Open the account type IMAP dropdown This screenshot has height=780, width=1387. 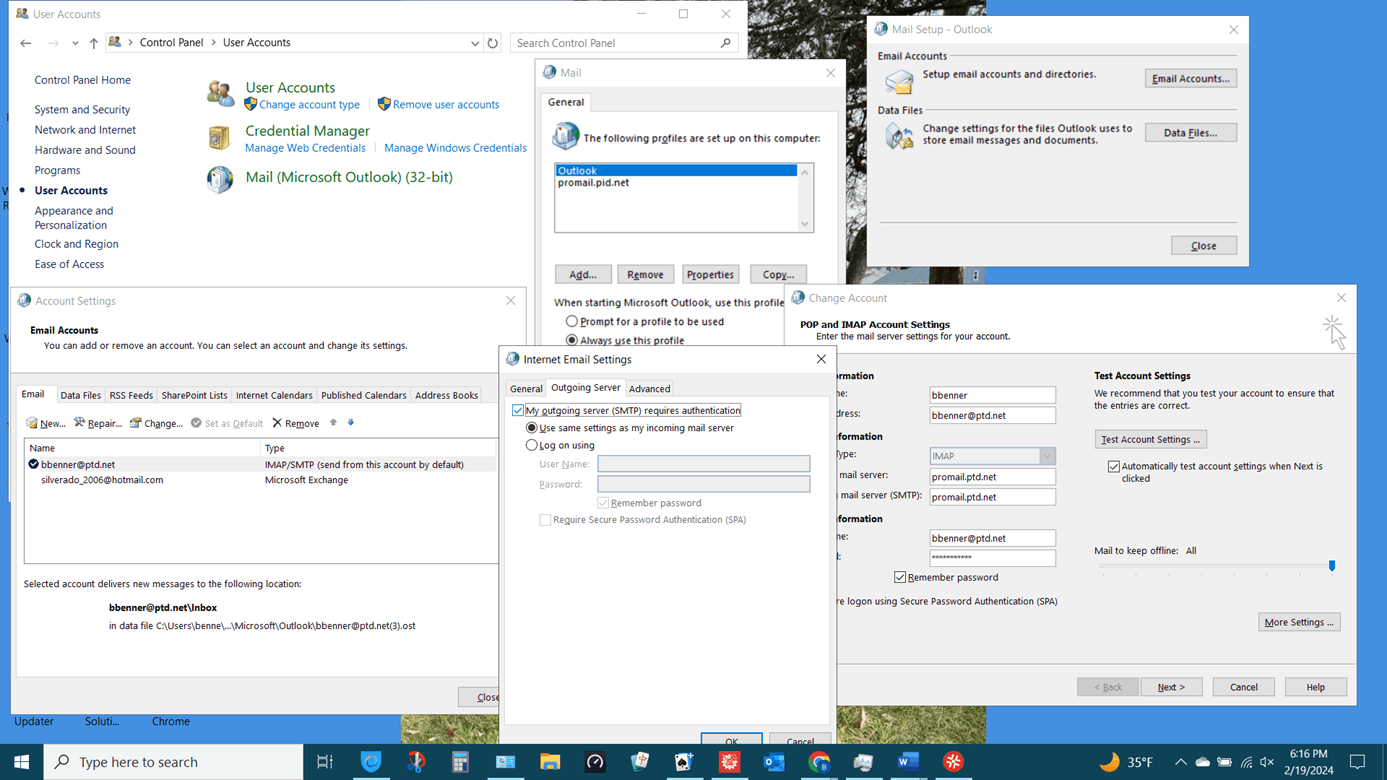1047,456
